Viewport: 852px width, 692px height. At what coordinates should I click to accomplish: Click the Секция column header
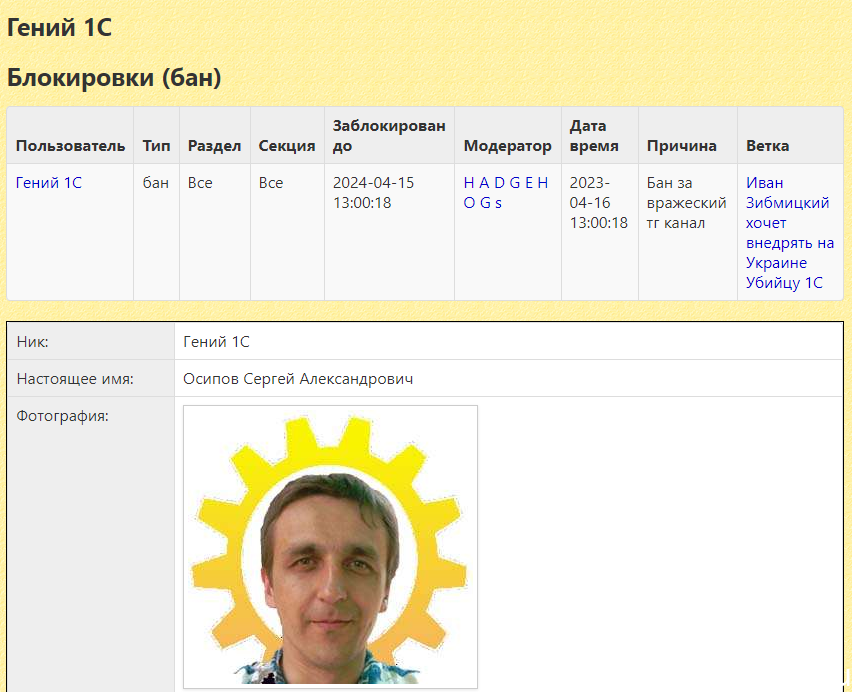287,146
